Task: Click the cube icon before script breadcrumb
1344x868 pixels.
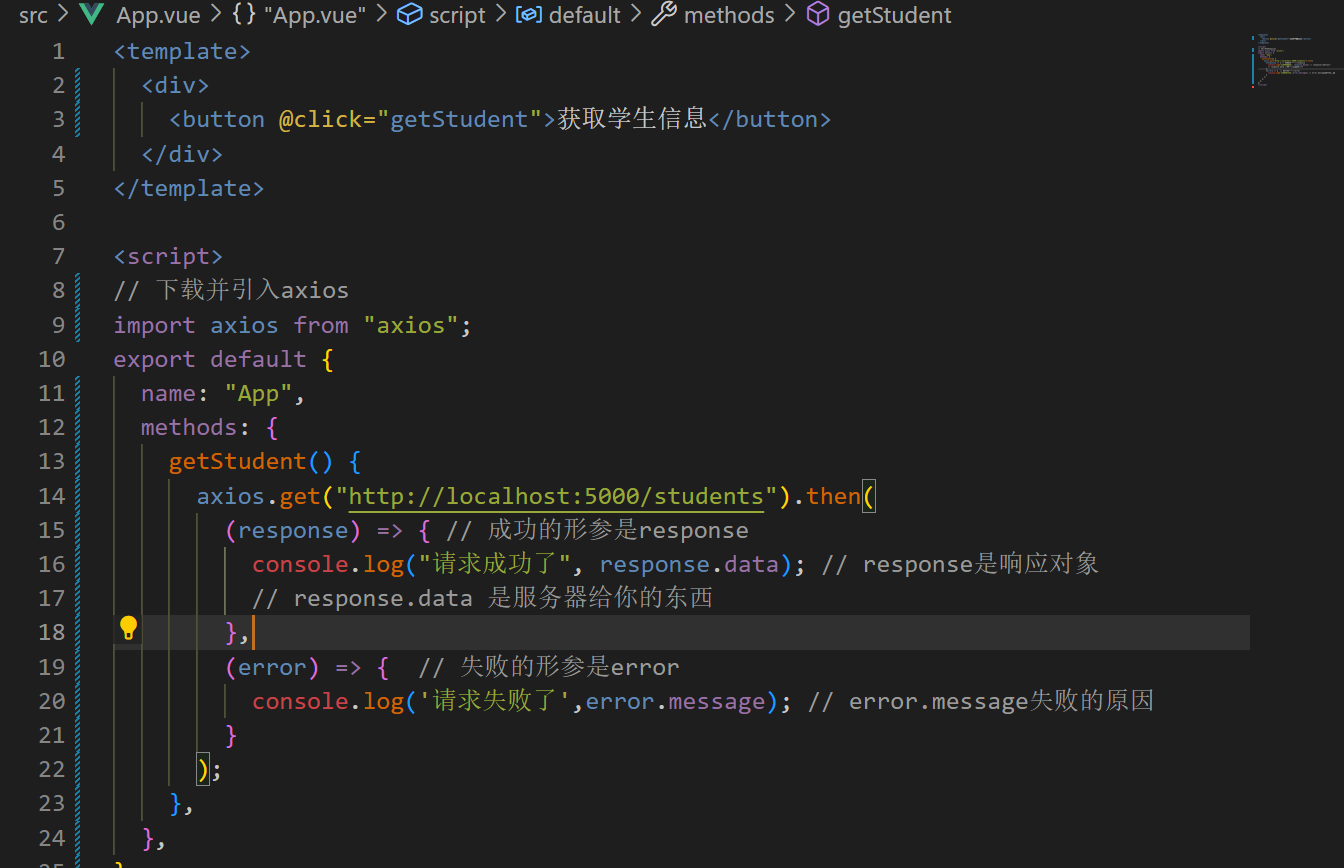Action: [x=409, y=15]
